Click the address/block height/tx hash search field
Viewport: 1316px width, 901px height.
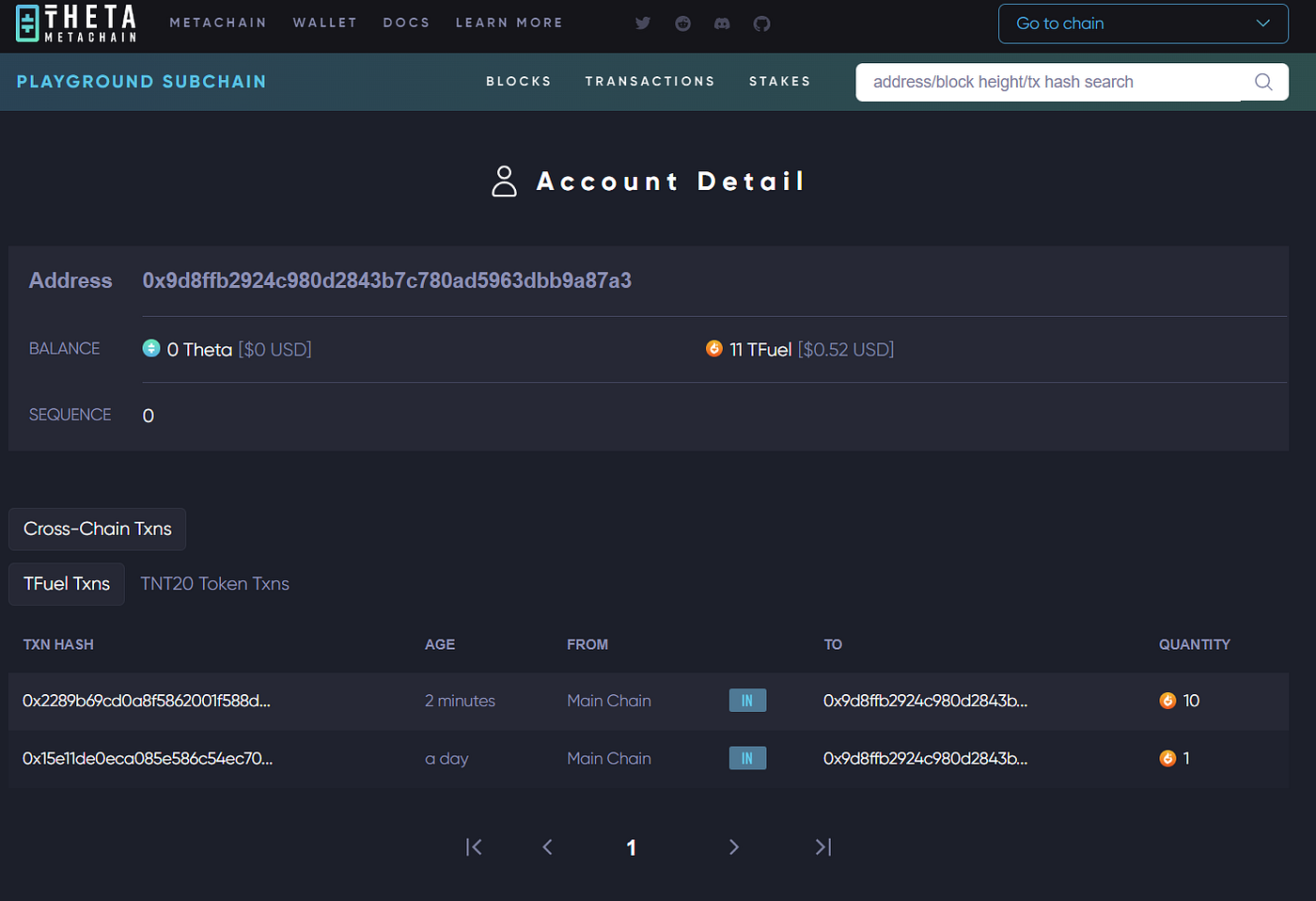pyautogui.click(x=1048, y=82)
